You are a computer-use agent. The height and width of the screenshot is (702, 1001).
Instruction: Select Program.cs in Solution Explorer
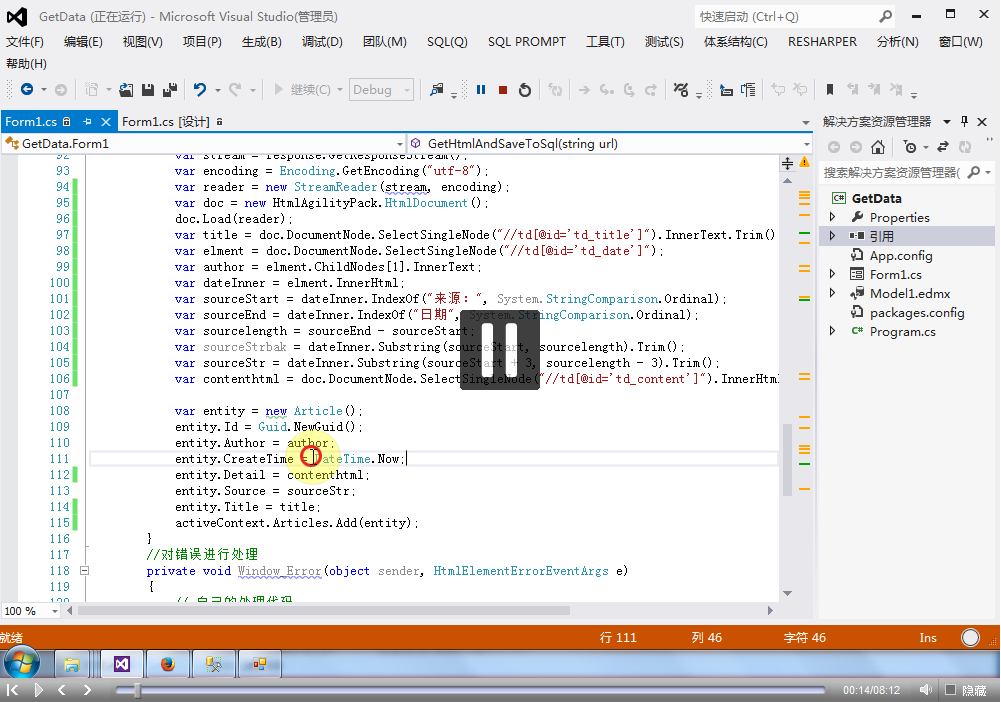tap(902, 331)
